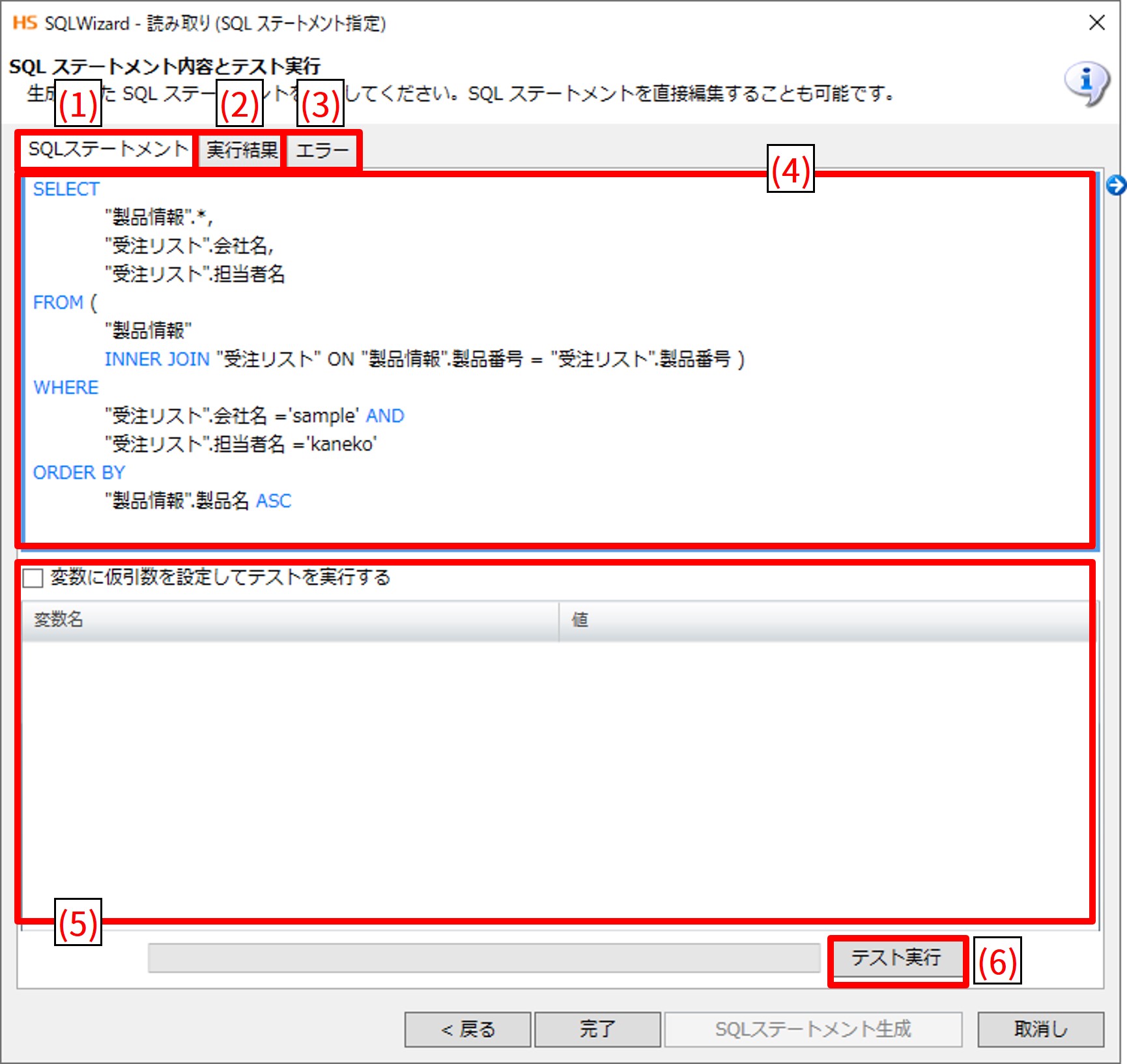Click the 'kaneko' value in WHERE clause
This screenshot has width=1127, height=1064.
point(341,444)
